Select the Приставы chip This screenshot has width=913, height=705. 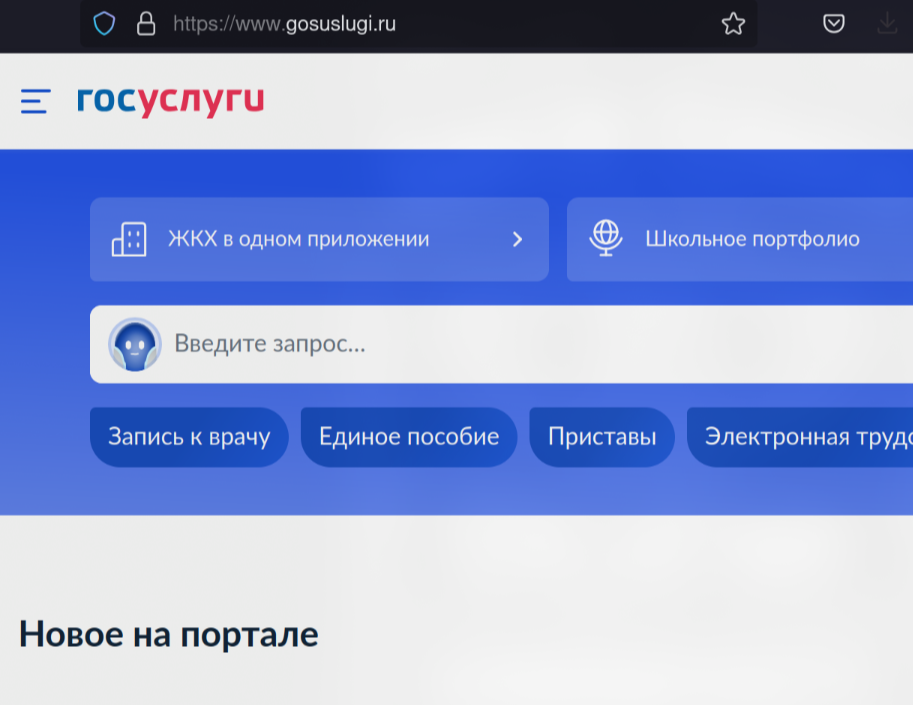pos(602,437)
